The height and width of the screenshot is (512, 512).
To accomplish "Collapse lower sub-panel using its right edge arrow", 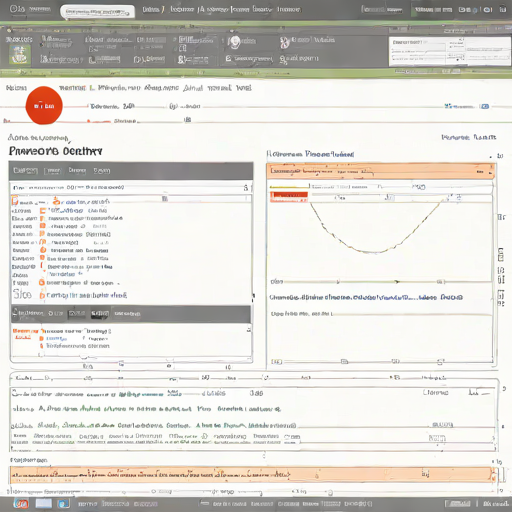I will pyautogui.click(x=248, y=330).
